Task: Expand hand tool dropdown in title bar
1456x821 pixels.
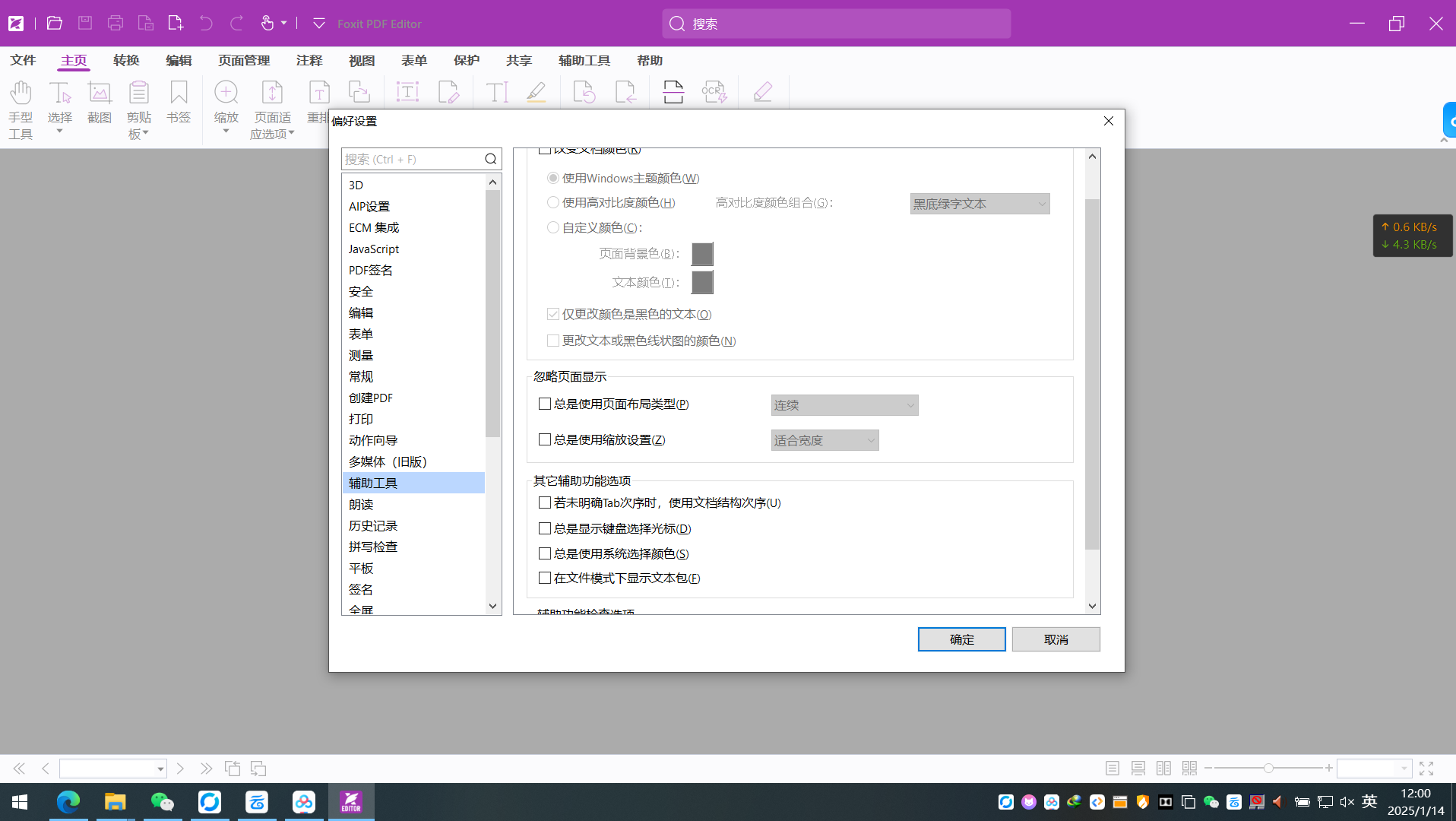Action: (283, 24)
